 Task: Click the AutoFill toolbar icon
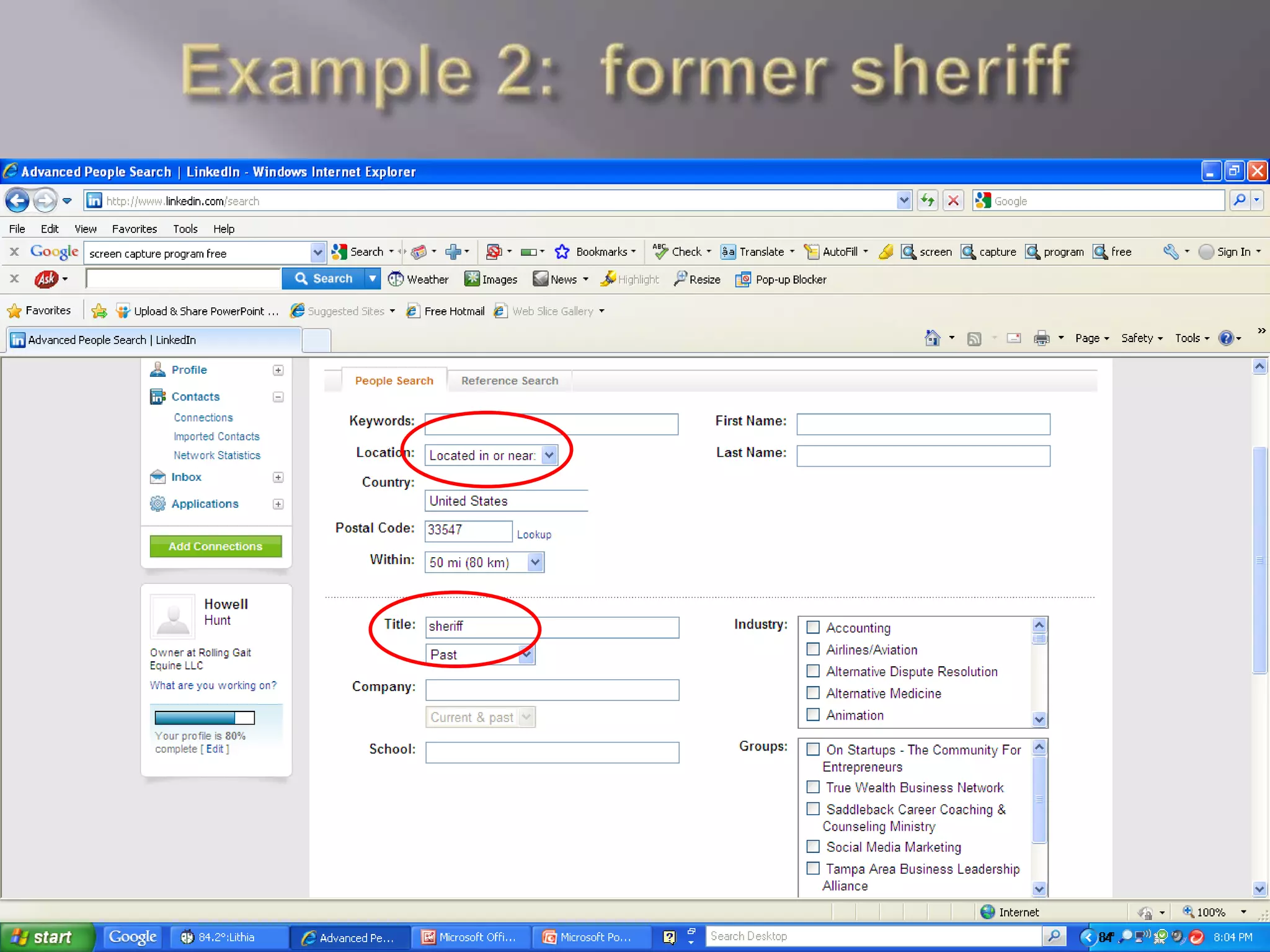pos(811,252)
